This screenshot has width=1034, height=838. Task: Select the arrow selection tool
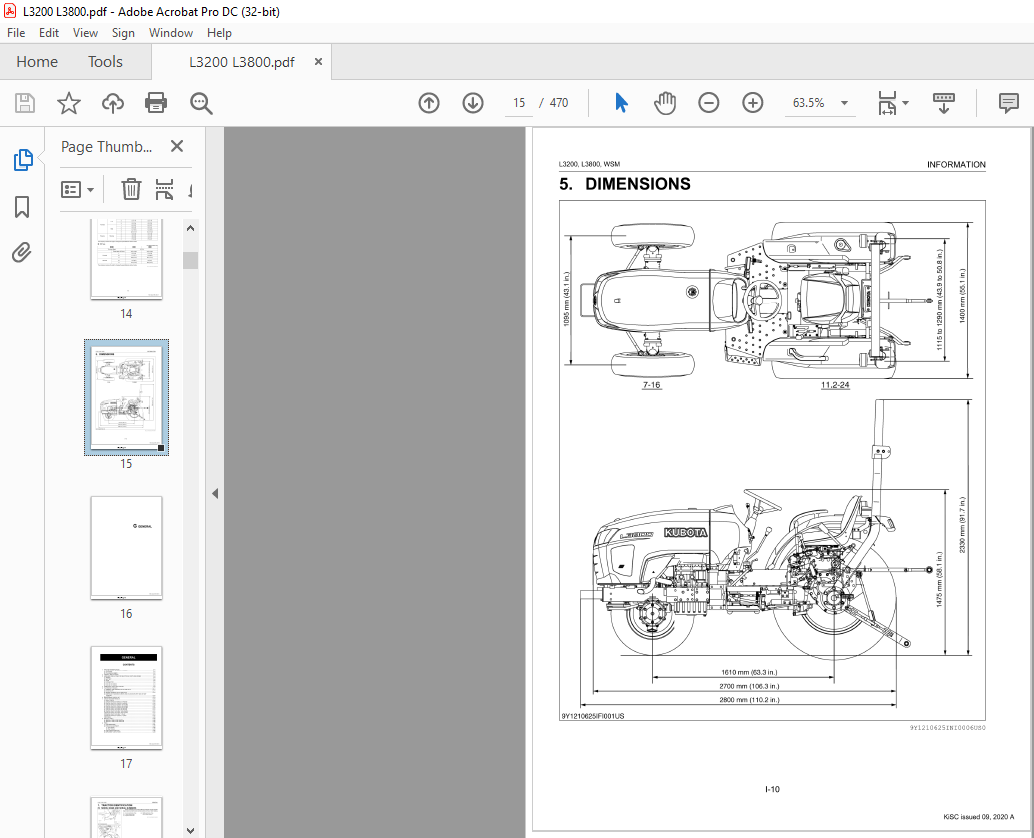[621, 103]
